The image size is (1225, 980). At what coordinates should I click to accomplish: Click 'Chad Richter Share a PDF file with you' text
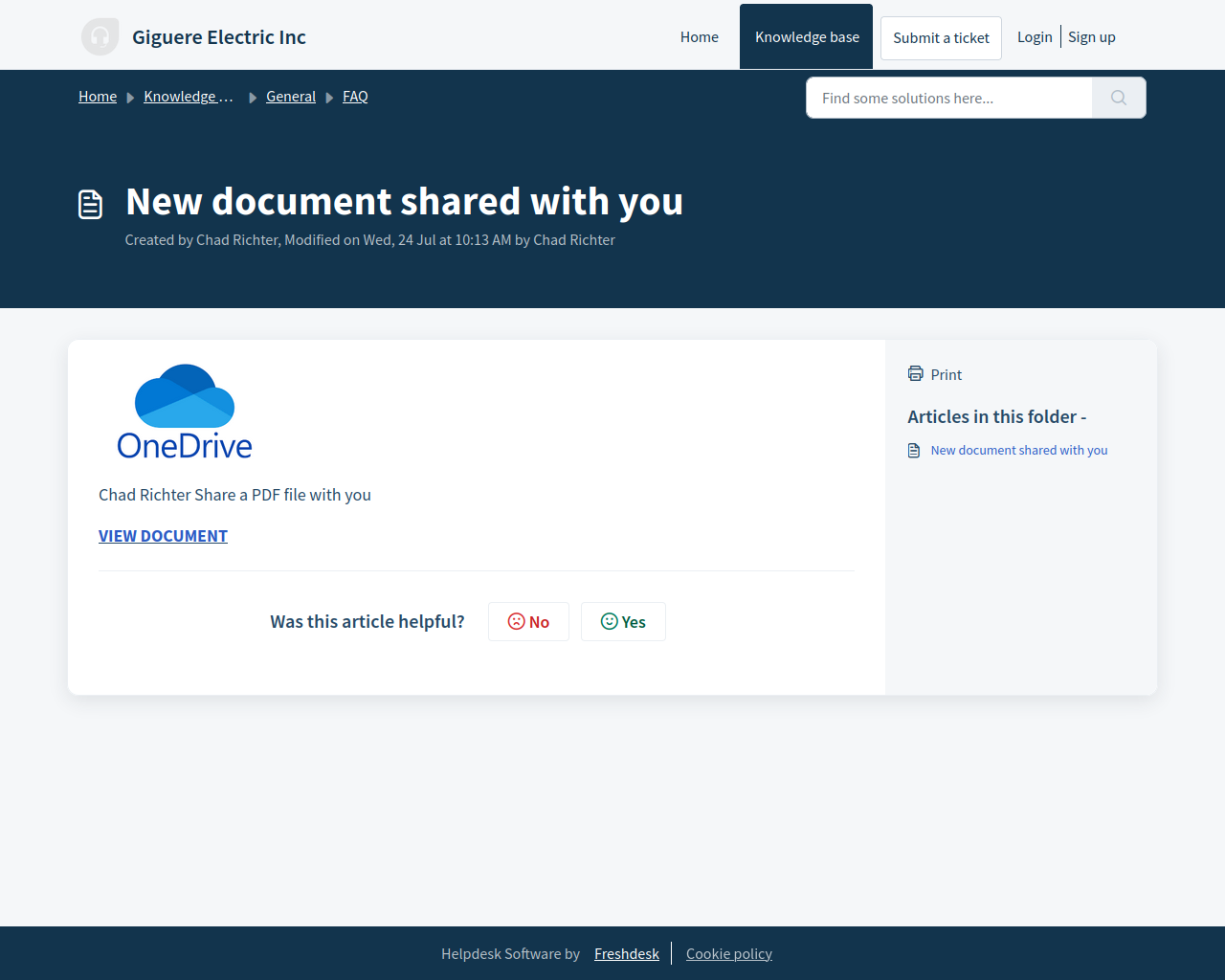click(234, 495)
